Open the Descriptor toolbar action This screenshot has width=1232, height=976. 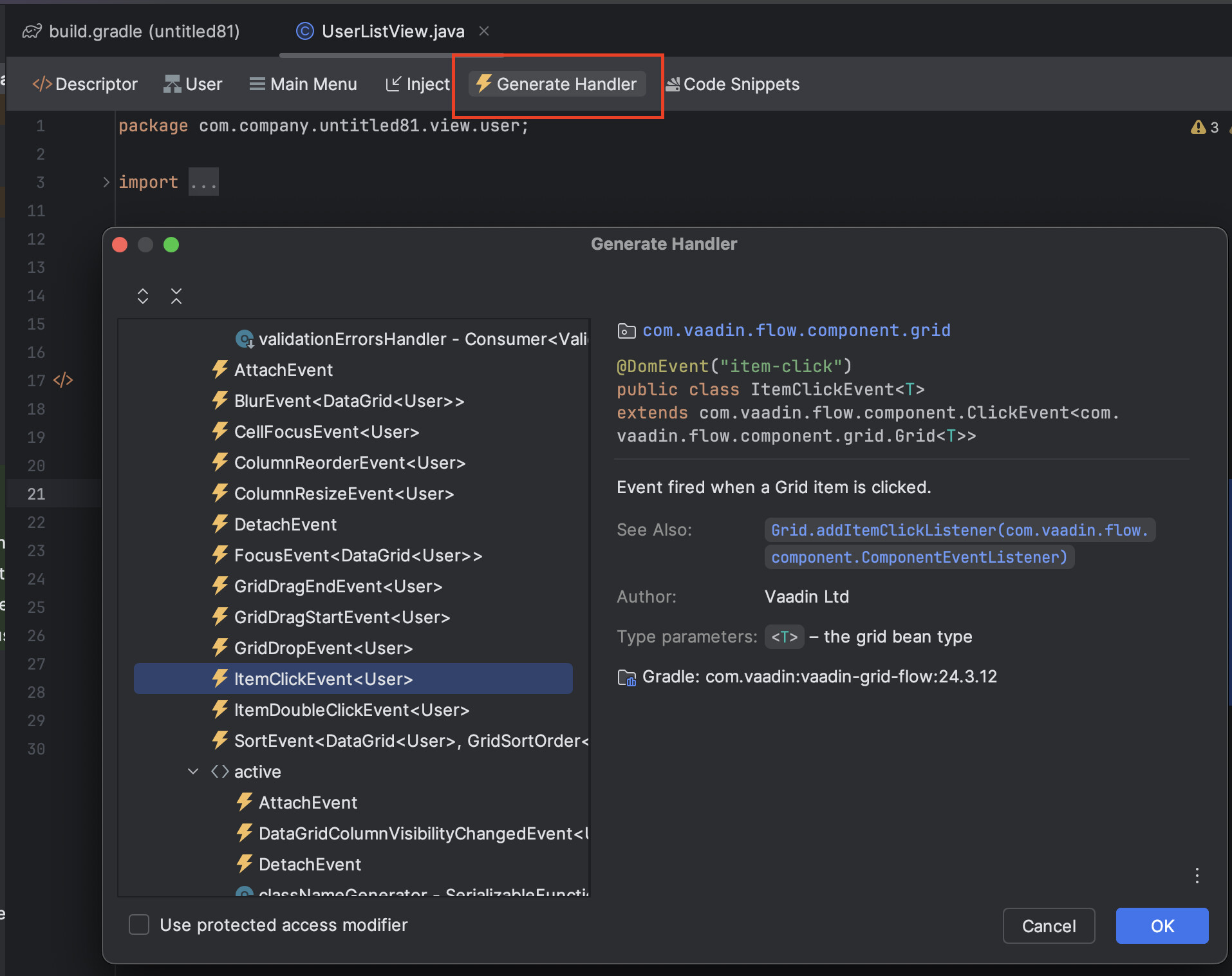pos(85,84)
